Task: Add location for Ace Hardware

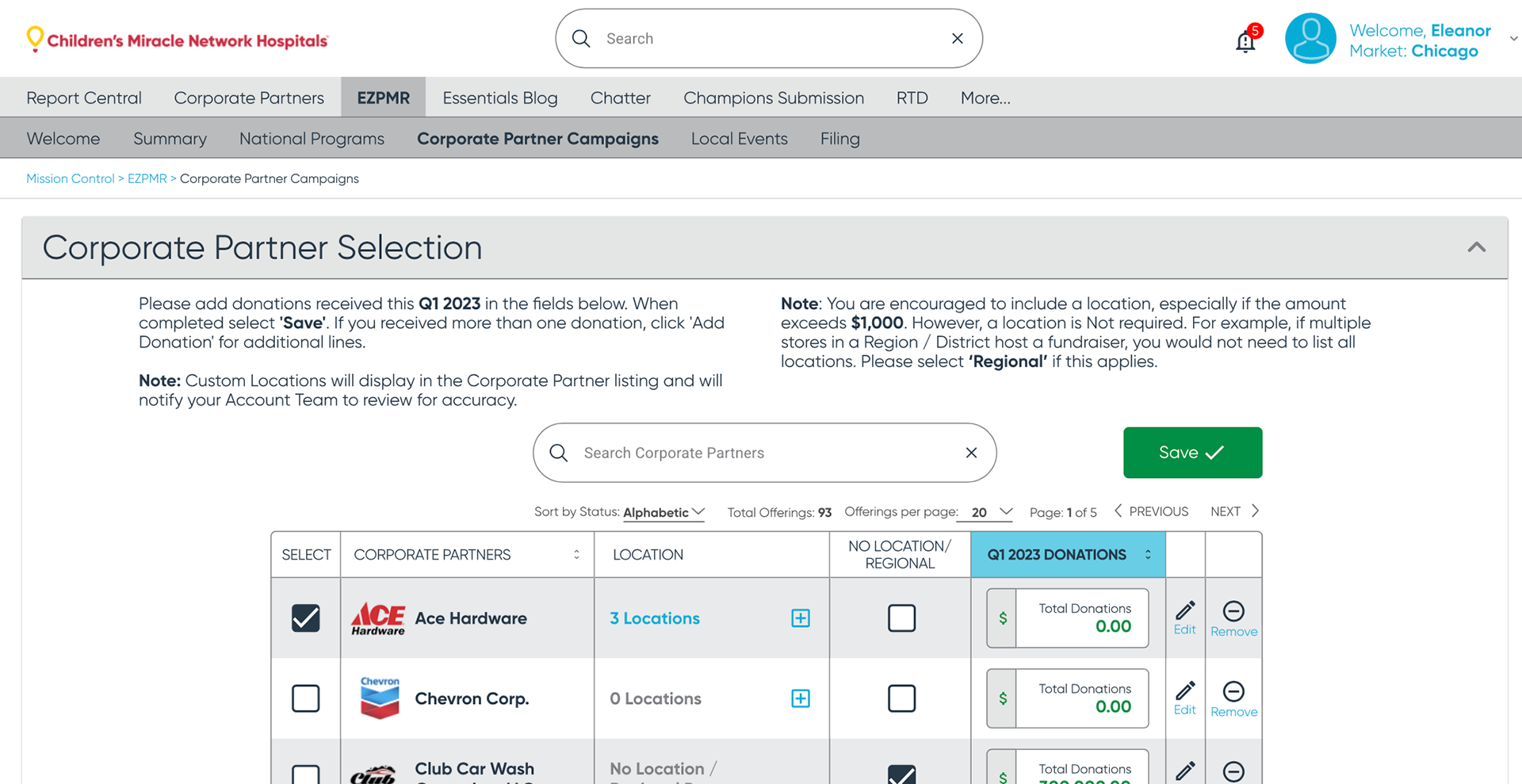Action: pyautogui.click(x=801, y=618)
